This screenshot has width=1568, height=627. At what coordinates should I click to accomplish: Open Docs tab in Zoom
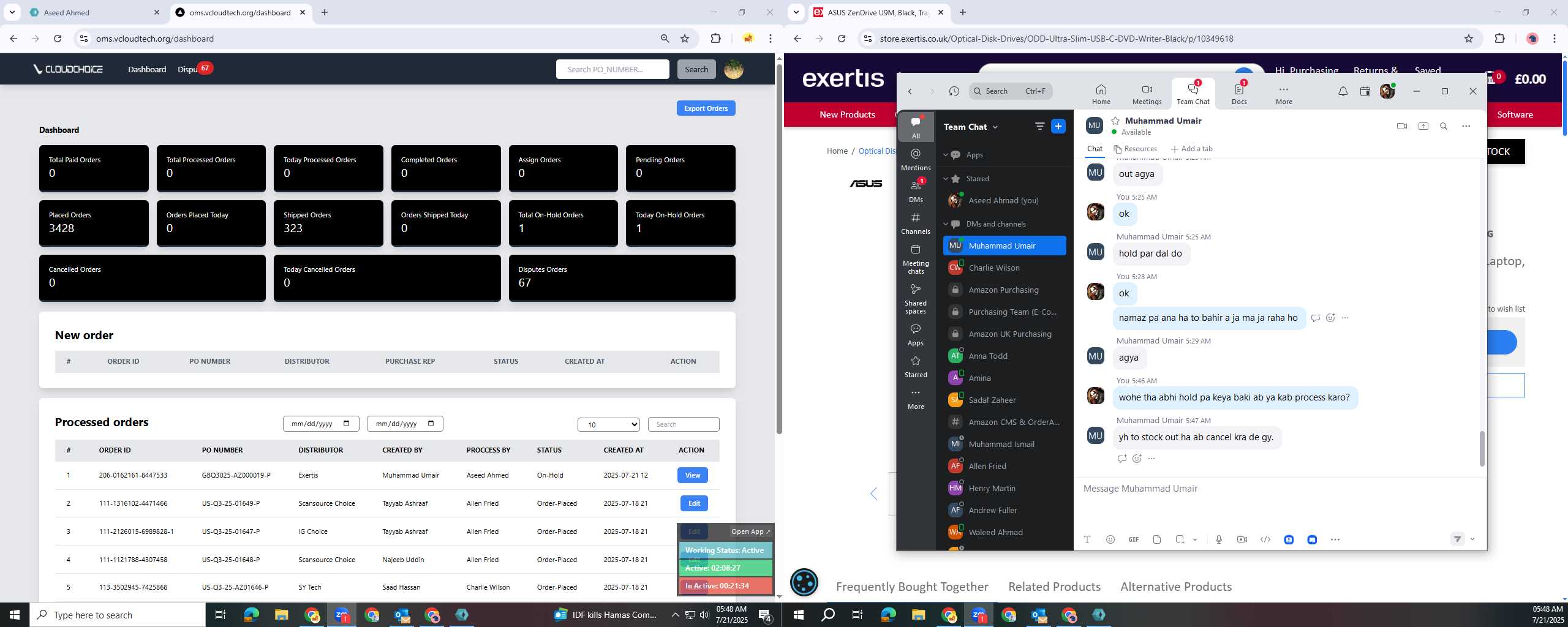pyautogui.click(x=1239, y=94)
